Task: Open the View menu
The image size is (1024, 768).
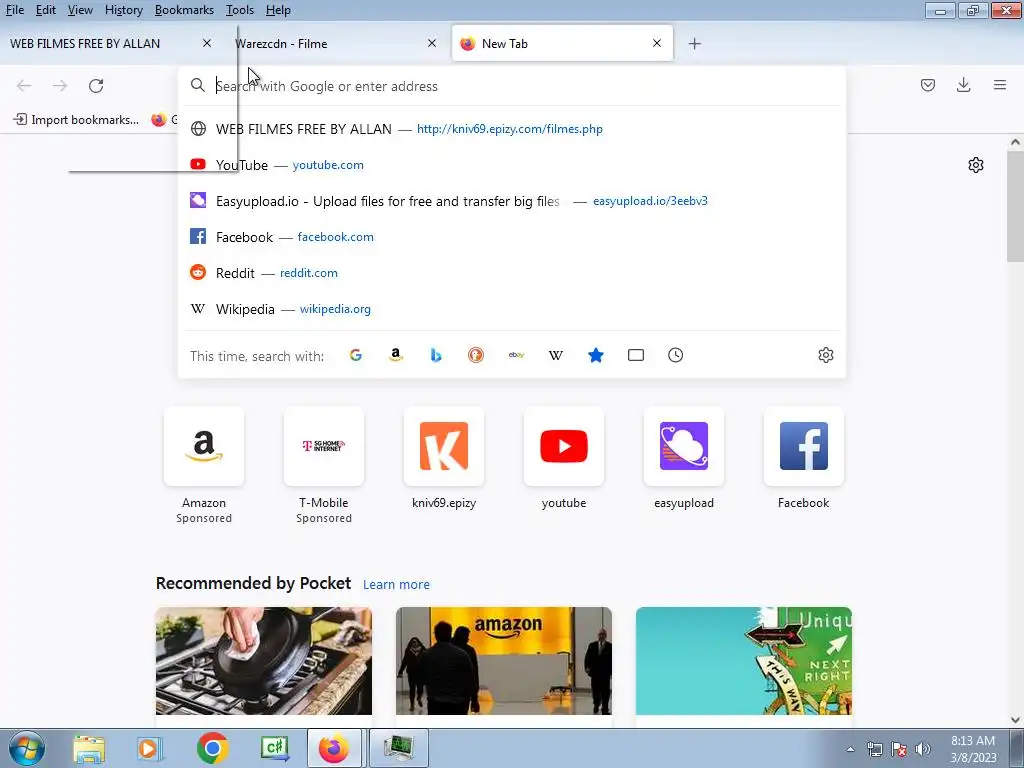Action: click(80, 10)
